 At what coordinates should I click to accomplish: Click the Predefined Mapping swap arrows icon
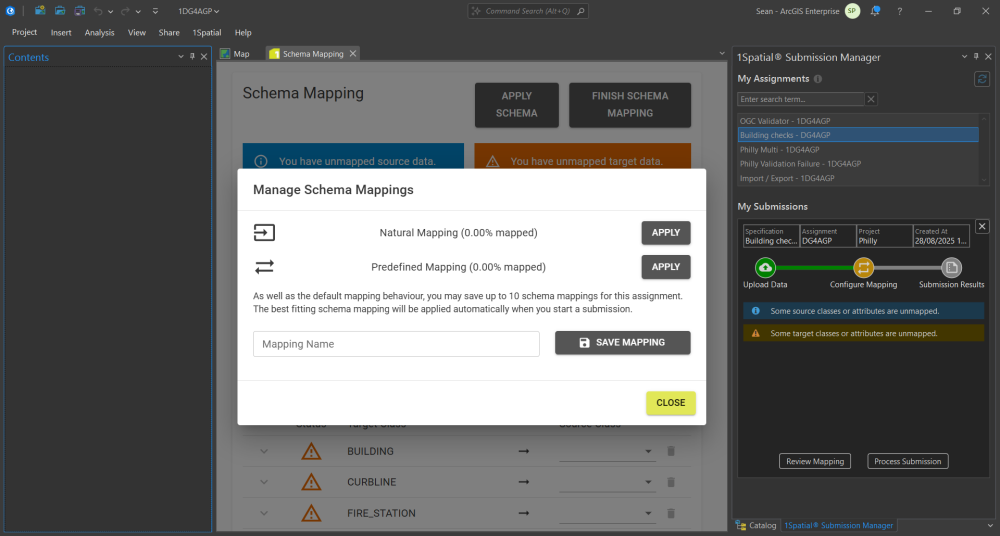(264, 267)
